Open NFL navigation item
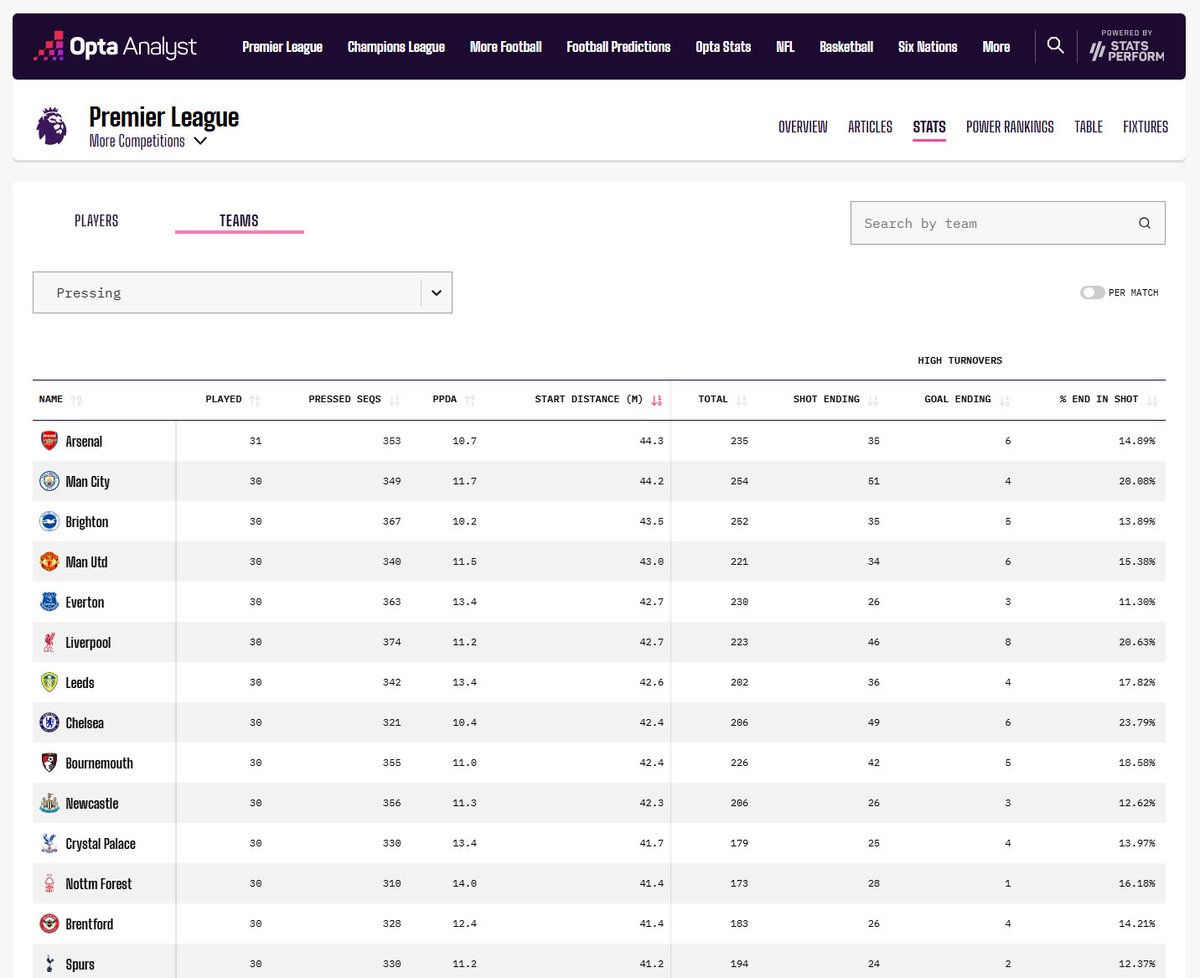This screenshot has height=978, width=1200. pyautogui.click(x=785, y=46)
